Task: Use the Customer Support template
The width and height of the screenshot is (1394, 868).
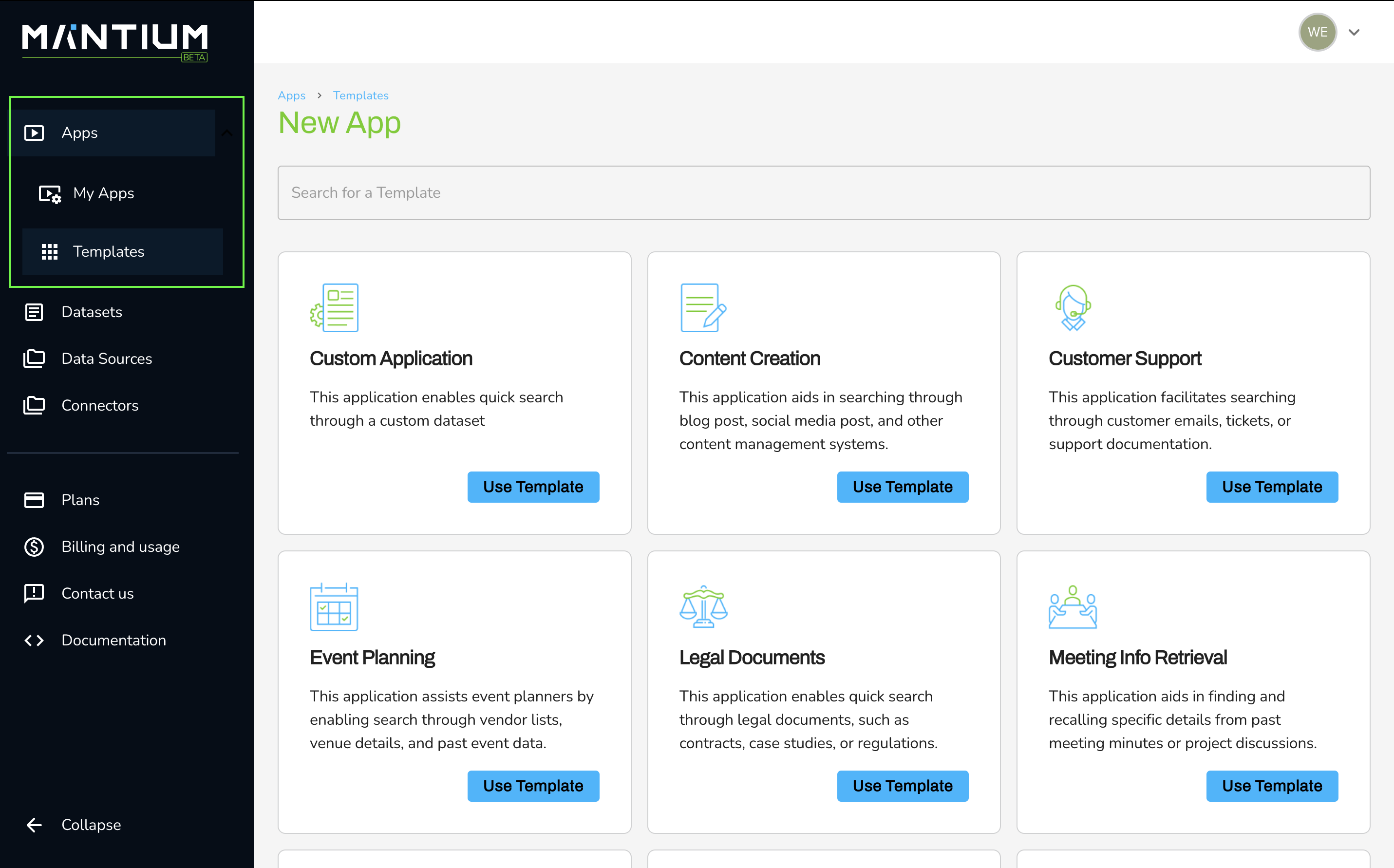Action: tap(1271, 487)
